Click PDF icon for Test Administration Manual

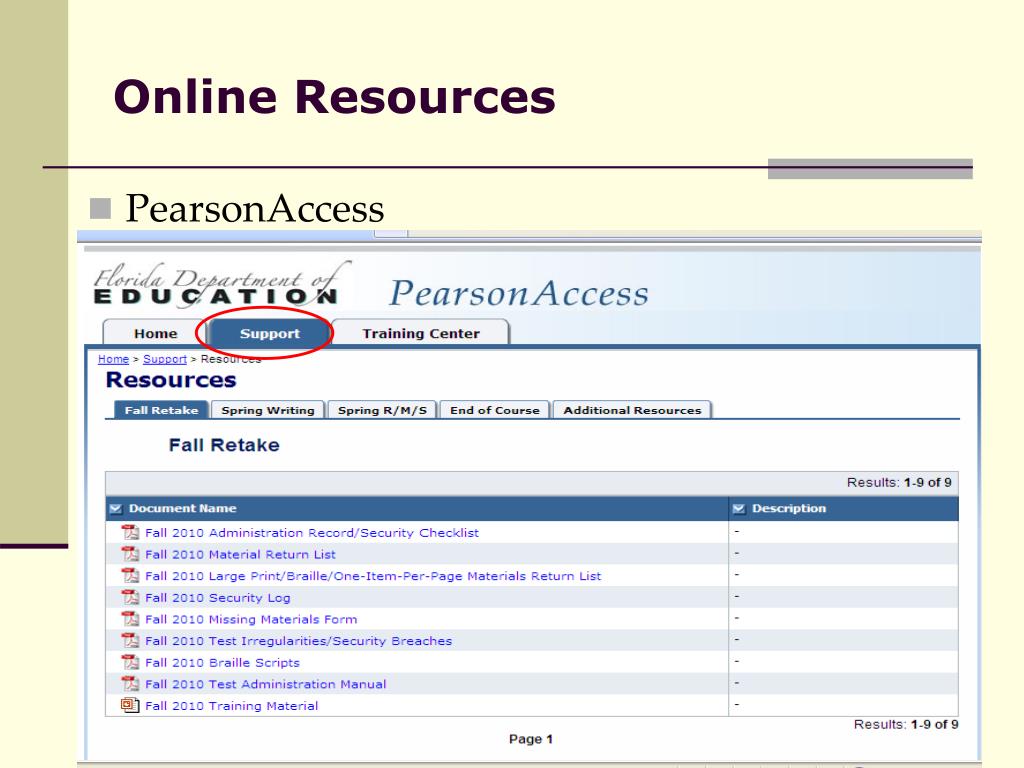click(131, 683)
